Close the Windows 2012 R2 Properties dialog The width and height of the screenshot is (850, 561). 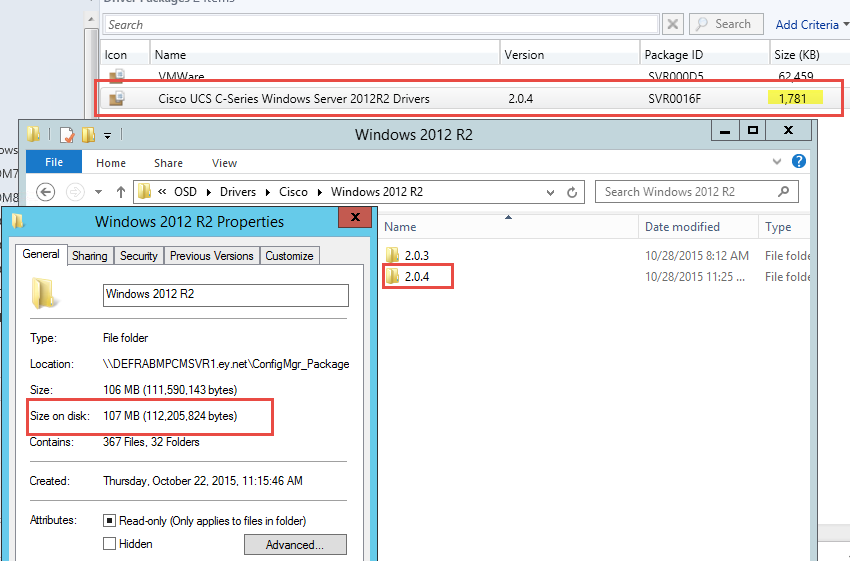pos(355,217)
